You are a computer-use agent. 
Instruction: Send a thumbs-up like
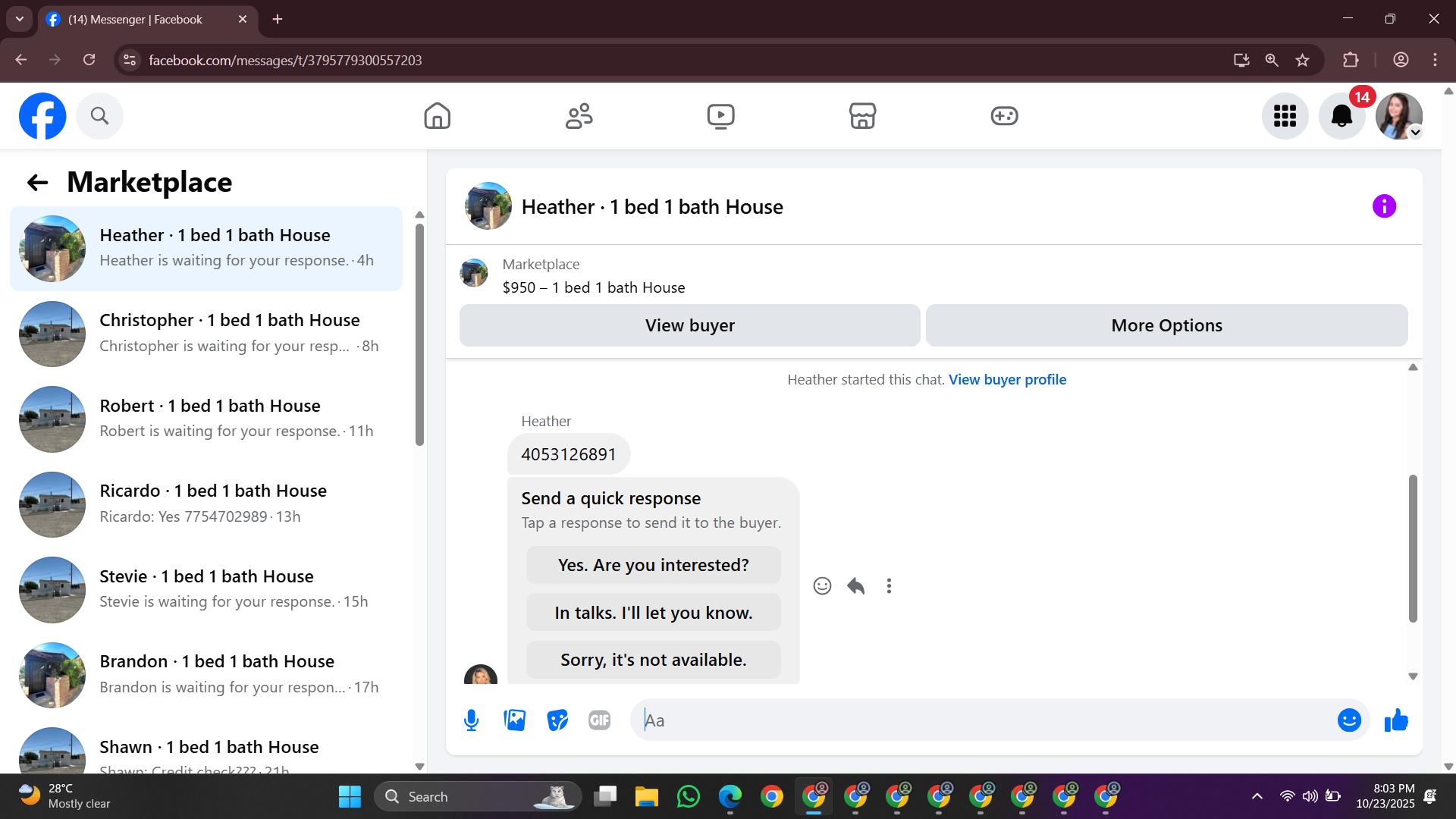tap(1395, 720)
